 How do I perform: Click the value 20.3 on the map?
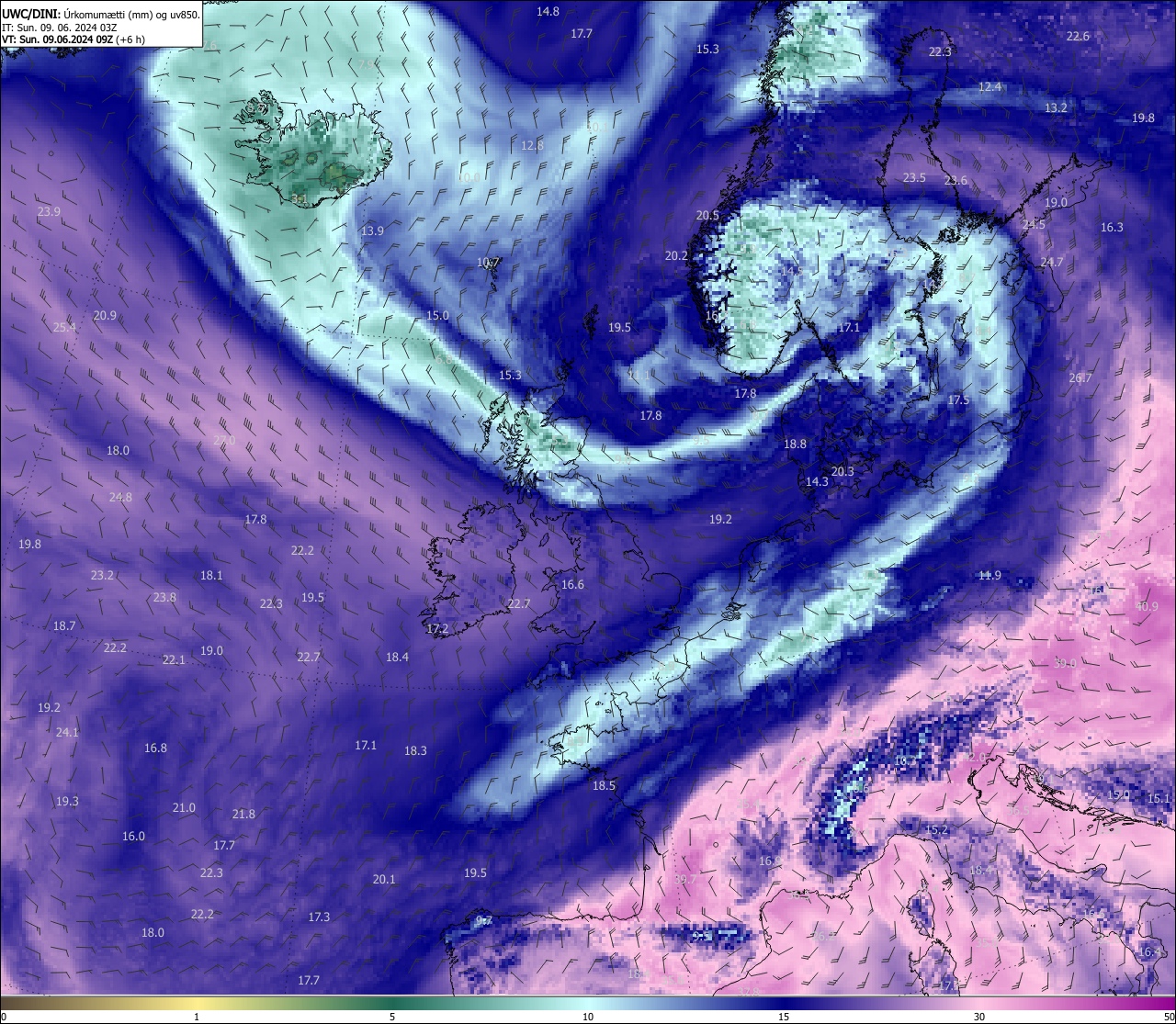click(842, 472)
